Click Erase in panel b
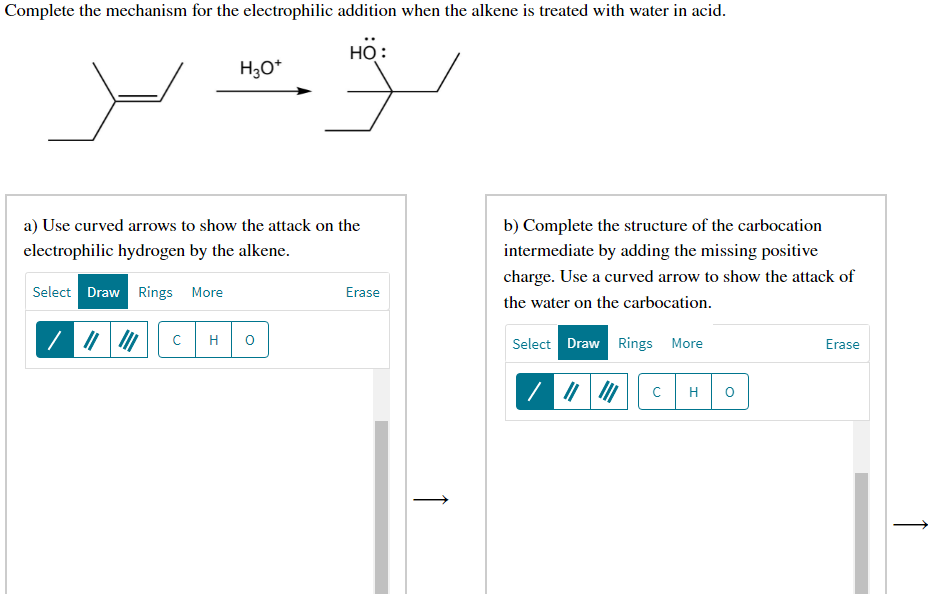928x594 pixels. pos(842,343)
